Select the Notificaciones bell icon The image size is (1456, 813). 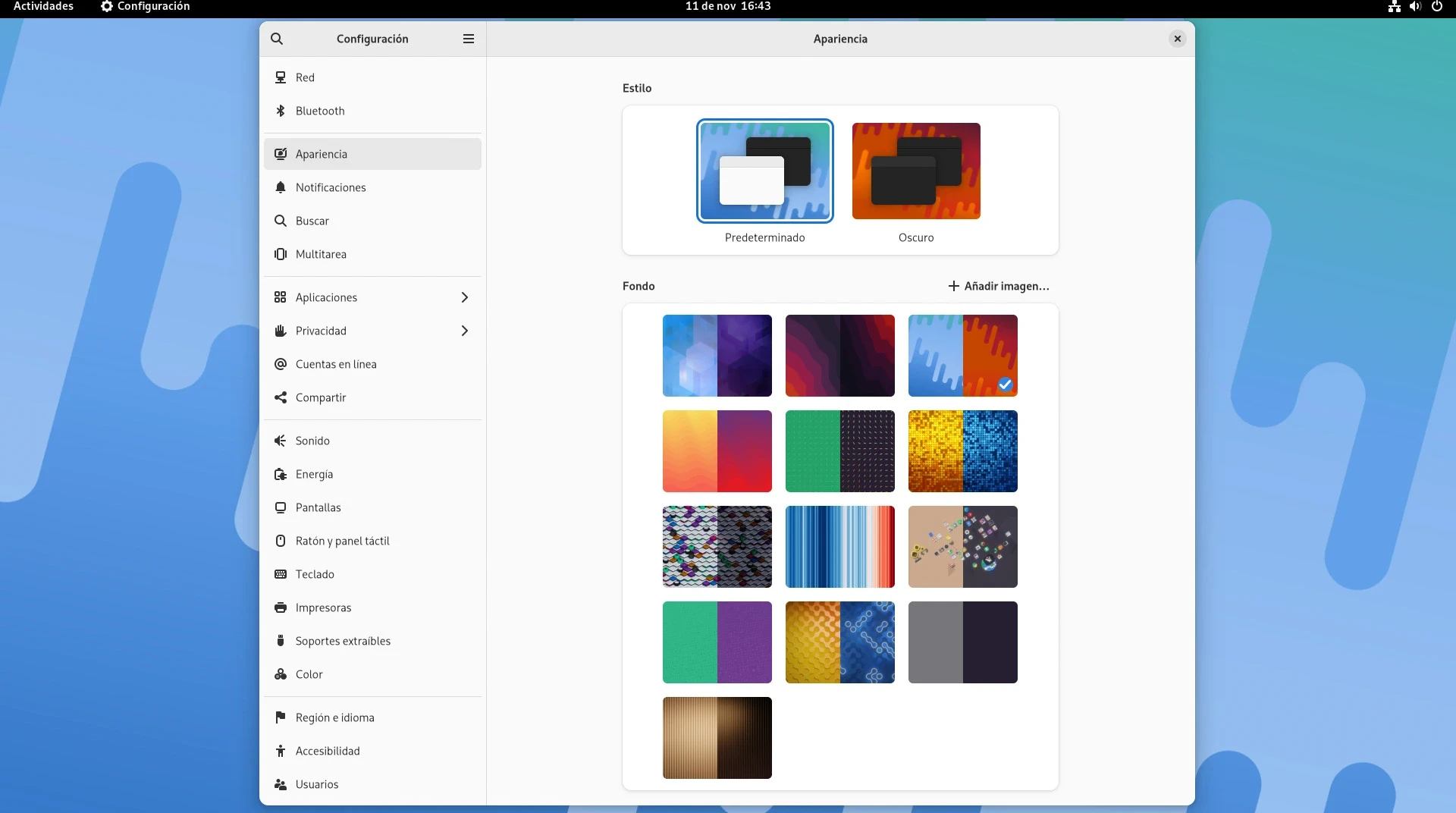(x=281, y=187)
